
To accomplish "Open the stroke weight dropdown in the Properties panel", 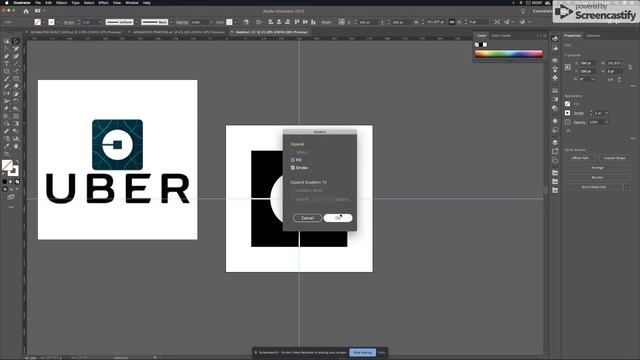I will (x=607, y=113).
